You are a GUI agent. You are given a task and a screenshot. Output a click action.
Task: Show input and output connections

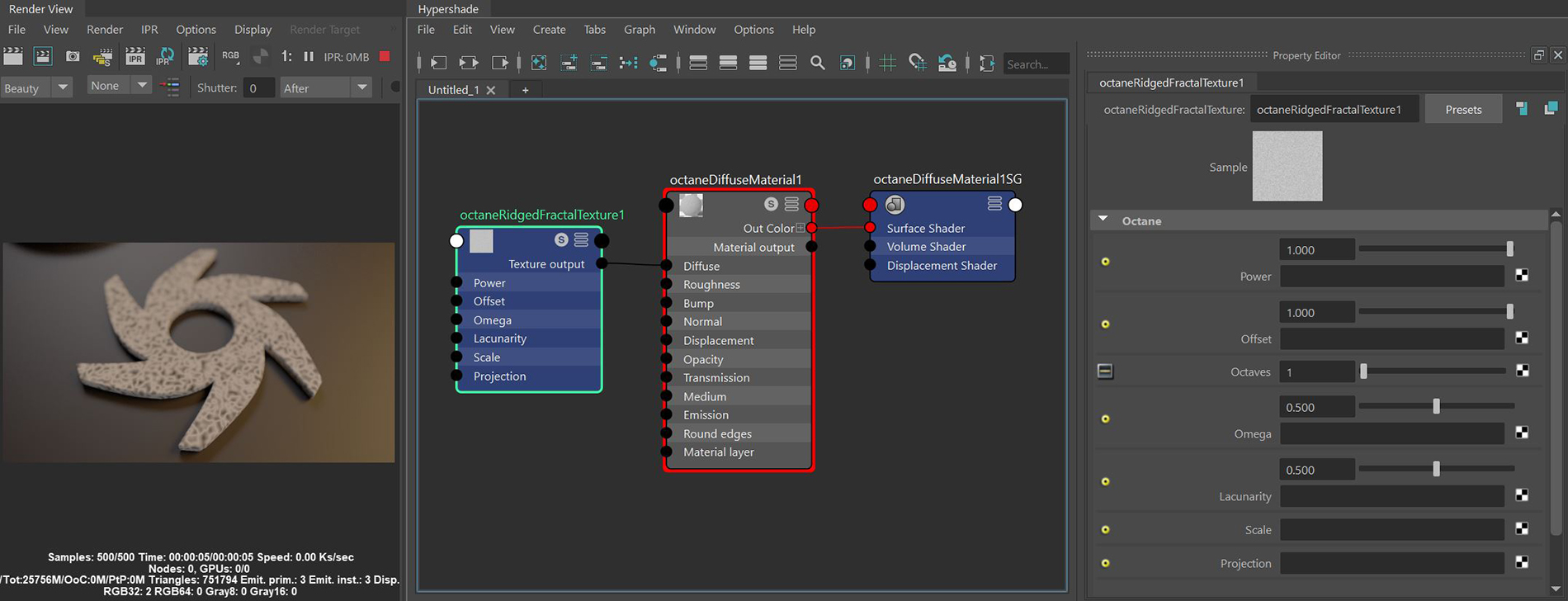[x=468, y=63]
